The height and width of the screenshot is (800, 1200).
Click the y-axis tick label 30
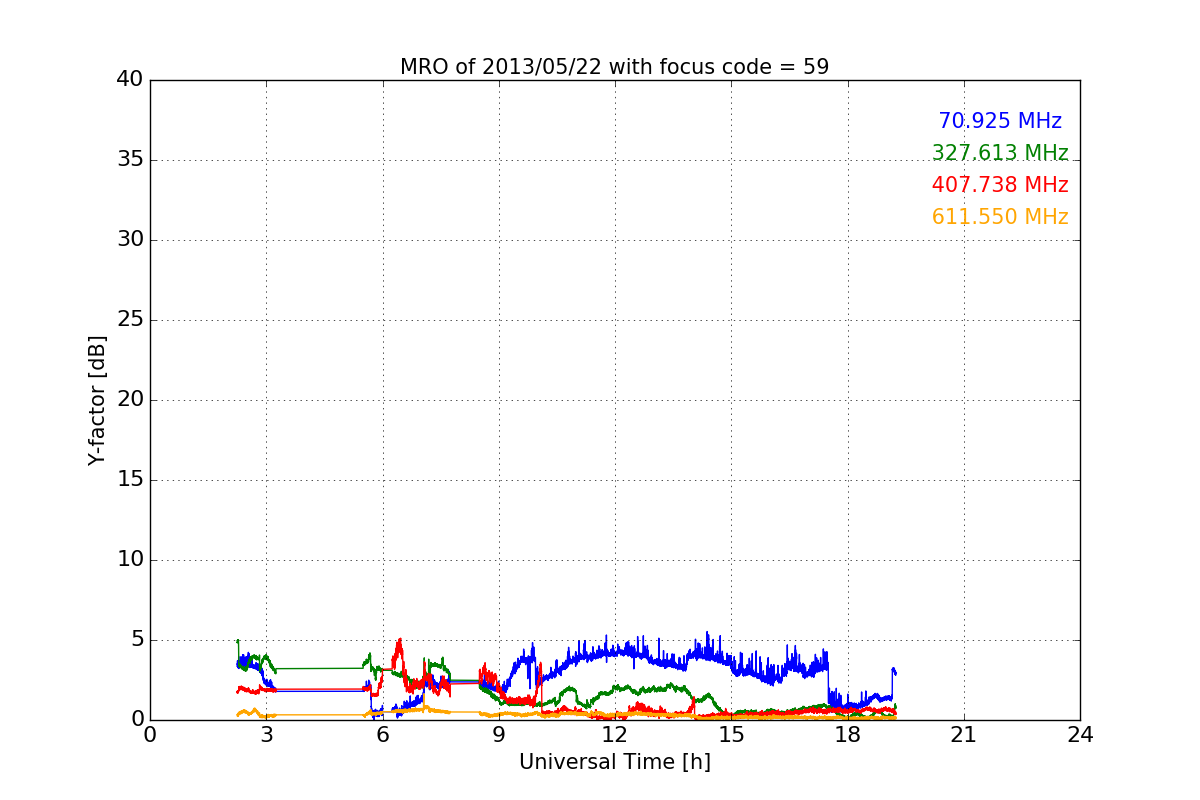pos(130,240)
